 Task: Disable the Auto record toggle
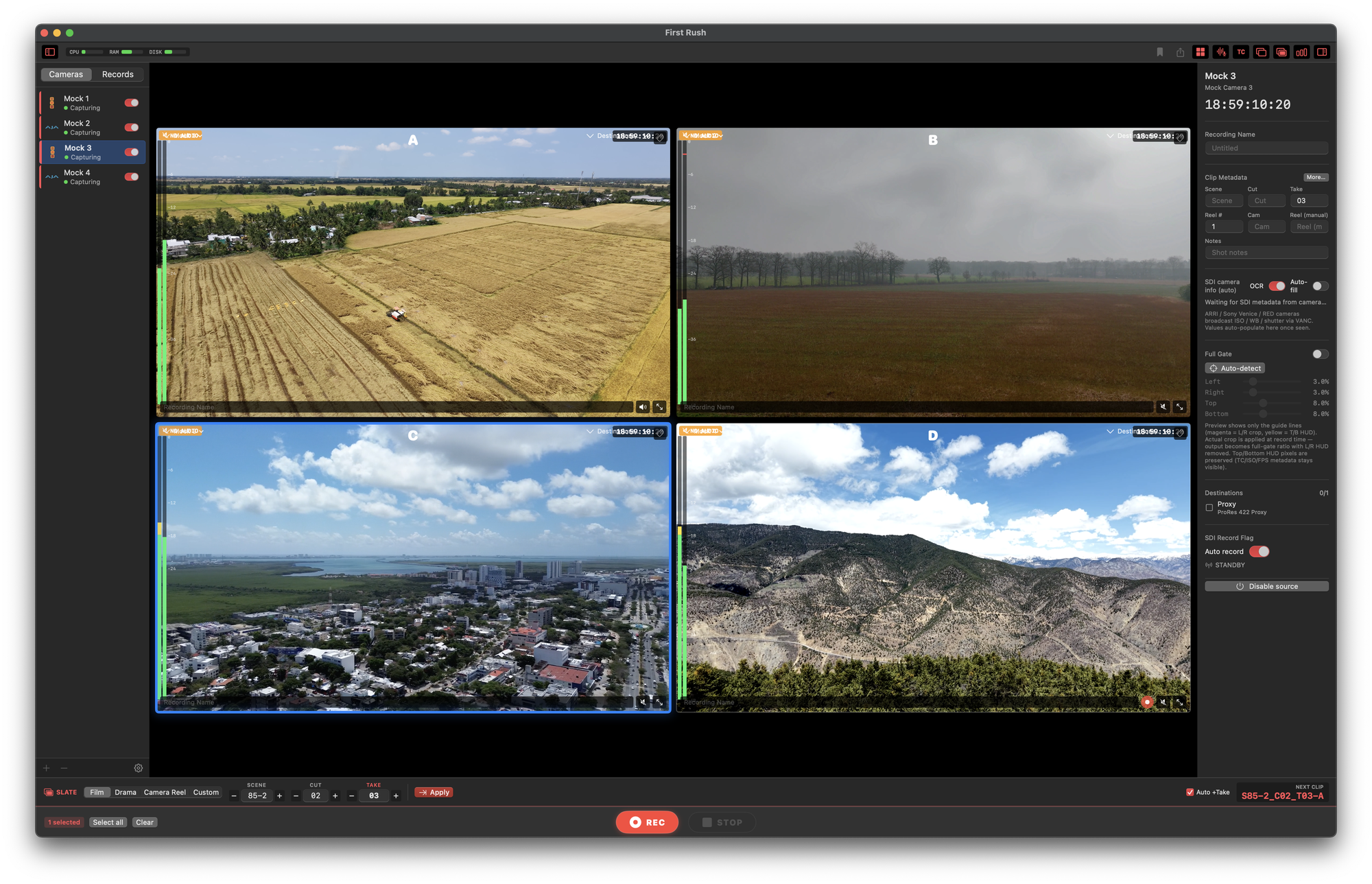tap(1259, 552)
